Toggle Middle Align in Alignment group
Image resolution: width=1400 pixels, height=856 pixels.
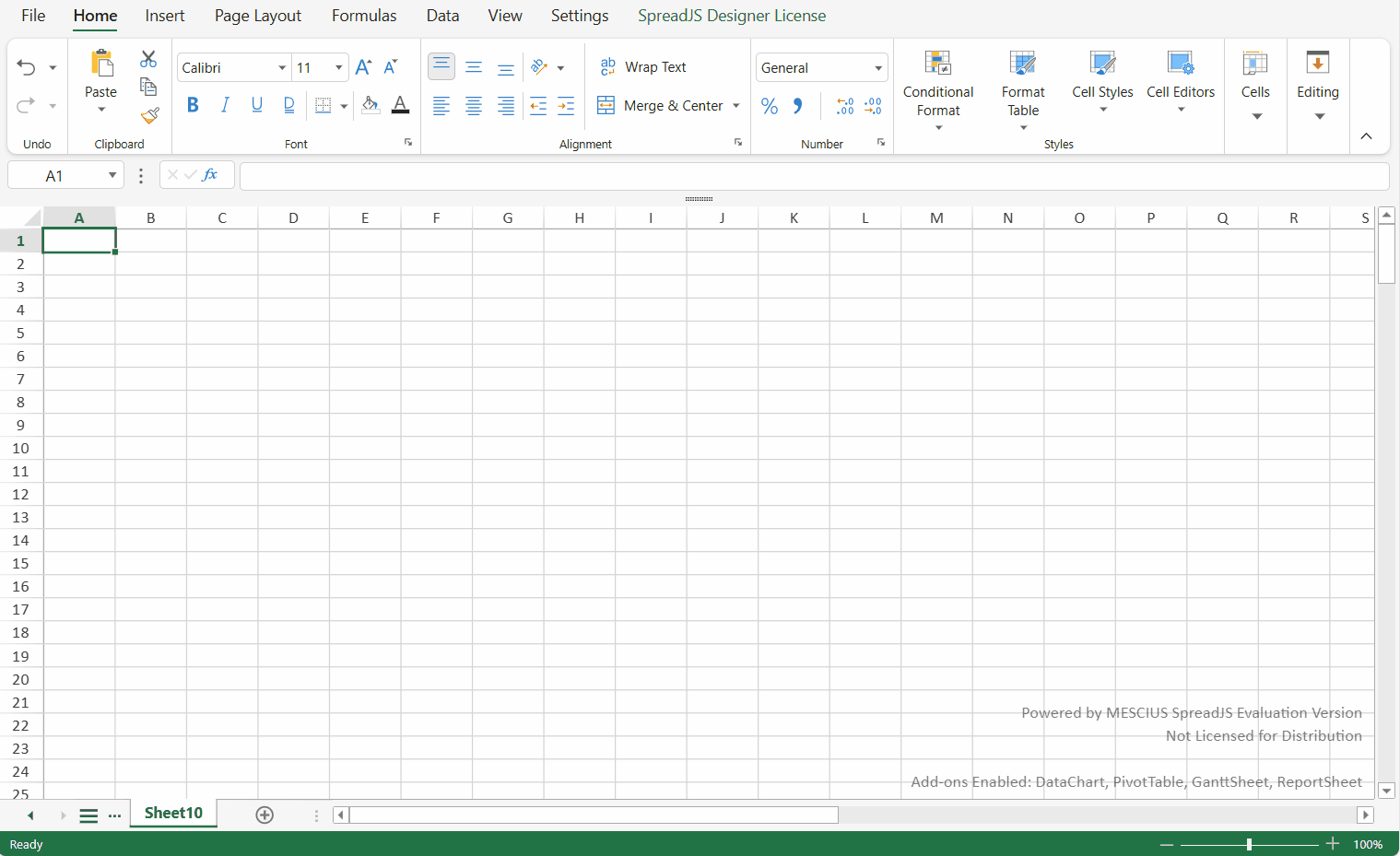(474, 67)
